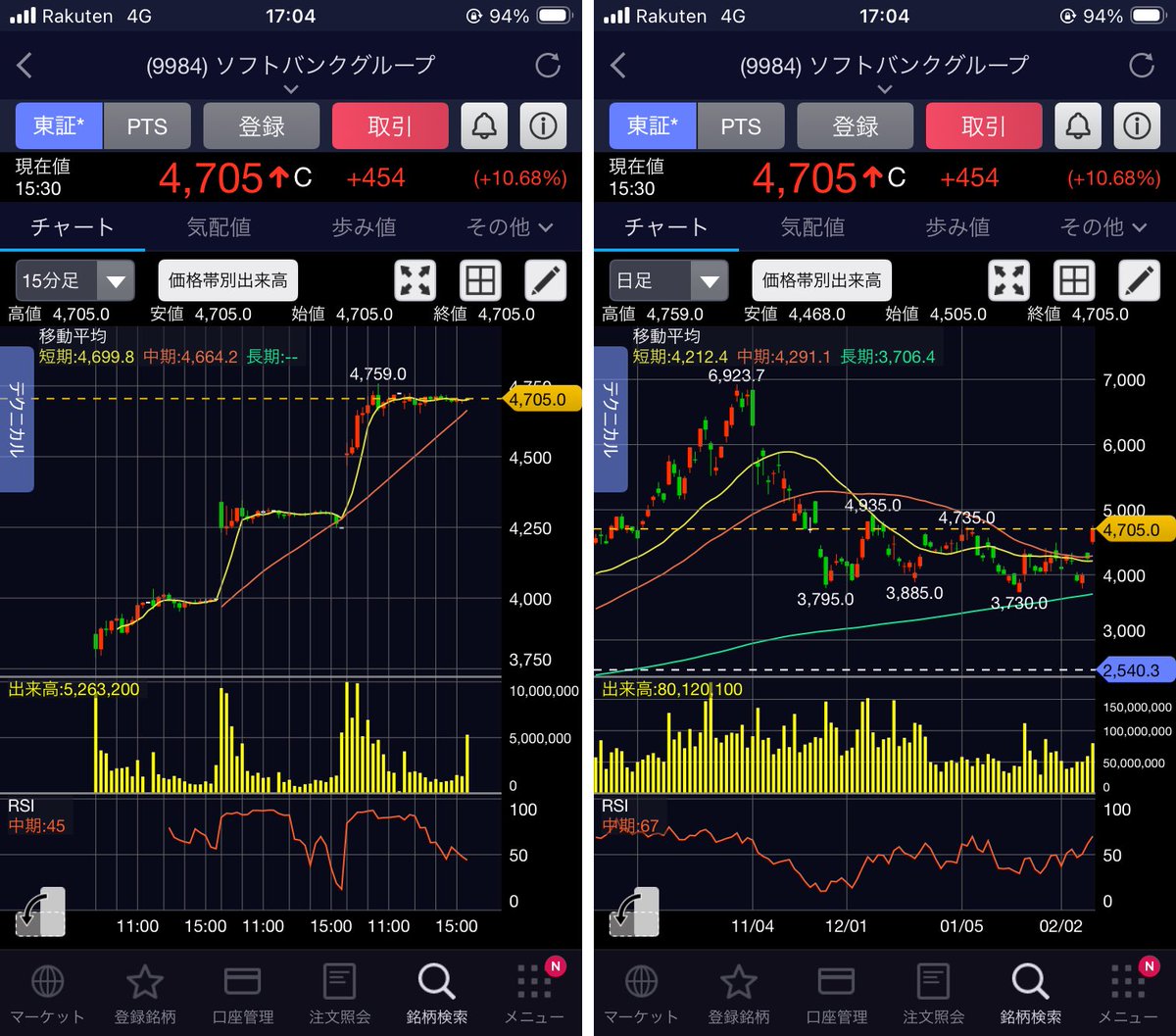Expand the 15分足 chart to fullscreen

click(x=416, y=280)
